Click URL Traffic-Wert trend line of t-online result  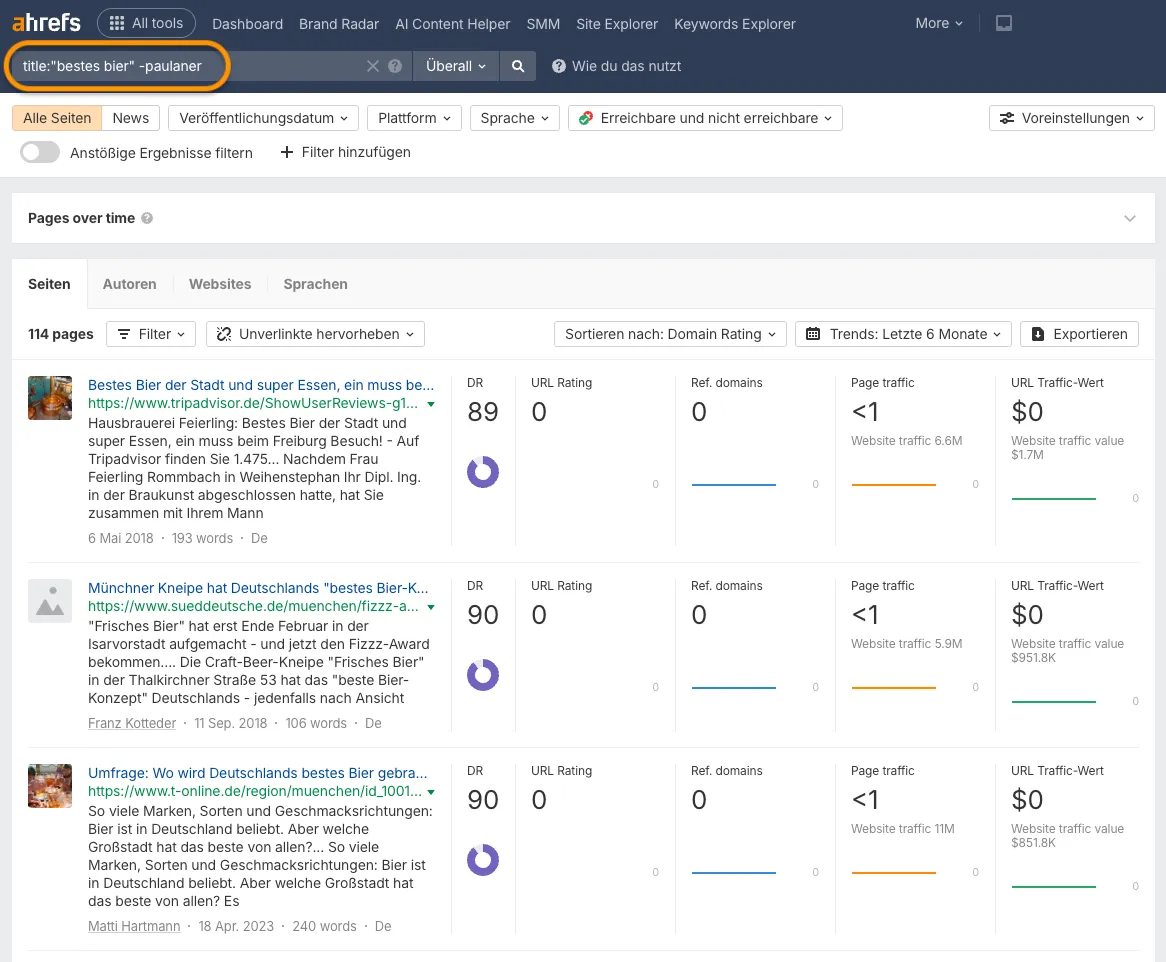click(x=1053, y=886)
